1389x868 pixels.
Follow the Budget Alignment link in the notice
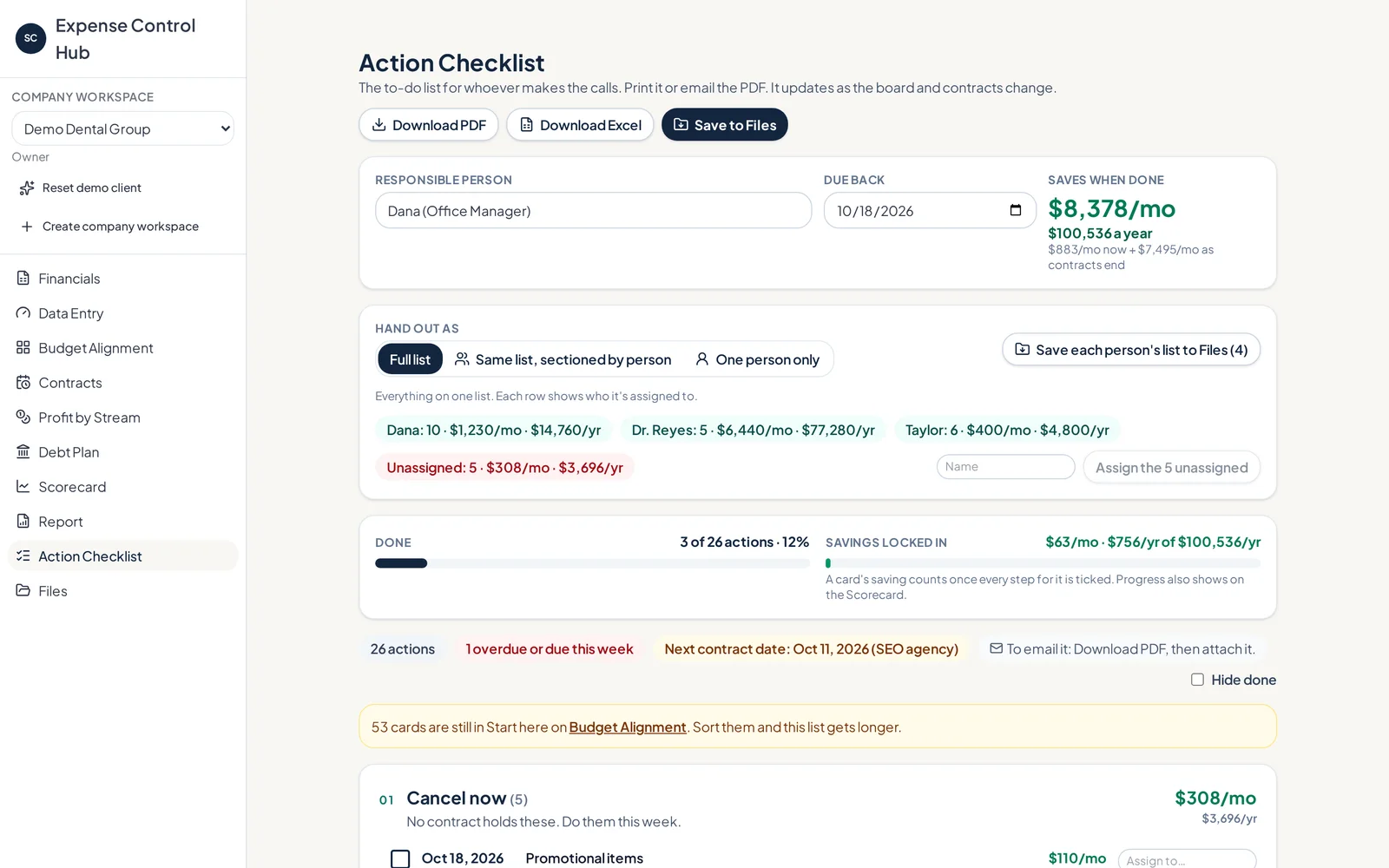tap(628, 727)
